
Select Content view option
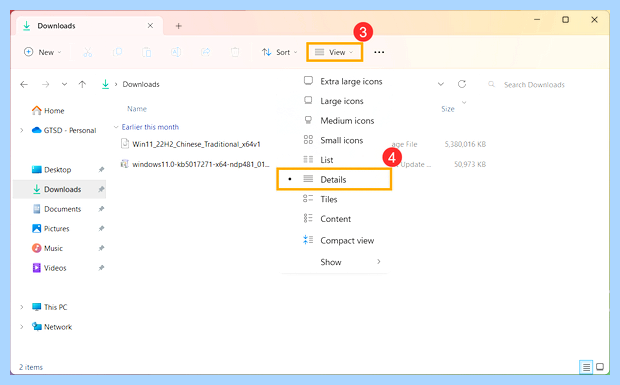click(x=327, y=219)
